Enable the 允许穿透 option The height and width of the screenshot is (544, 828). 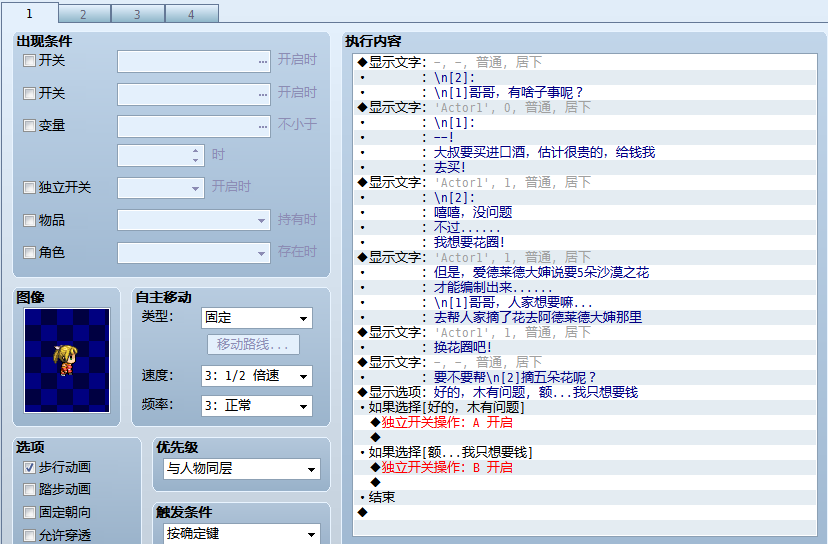pyautogui.click(x=30, y=535)
